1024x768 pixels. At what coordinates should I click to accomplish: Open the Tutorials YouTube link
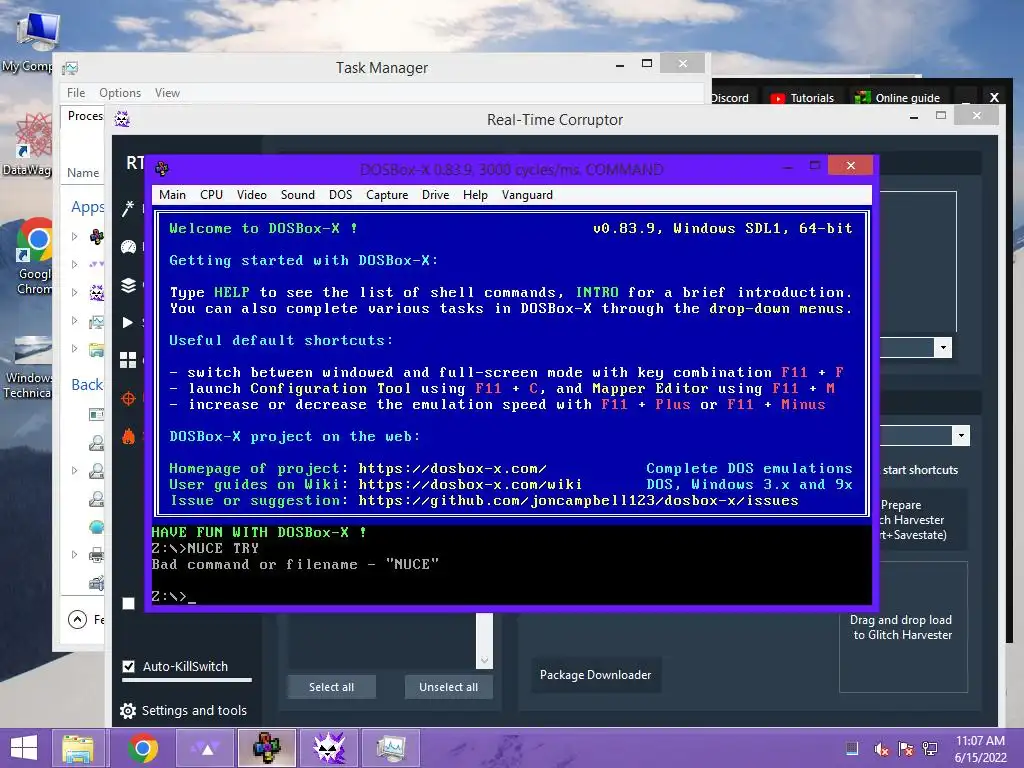pos(803,98)
